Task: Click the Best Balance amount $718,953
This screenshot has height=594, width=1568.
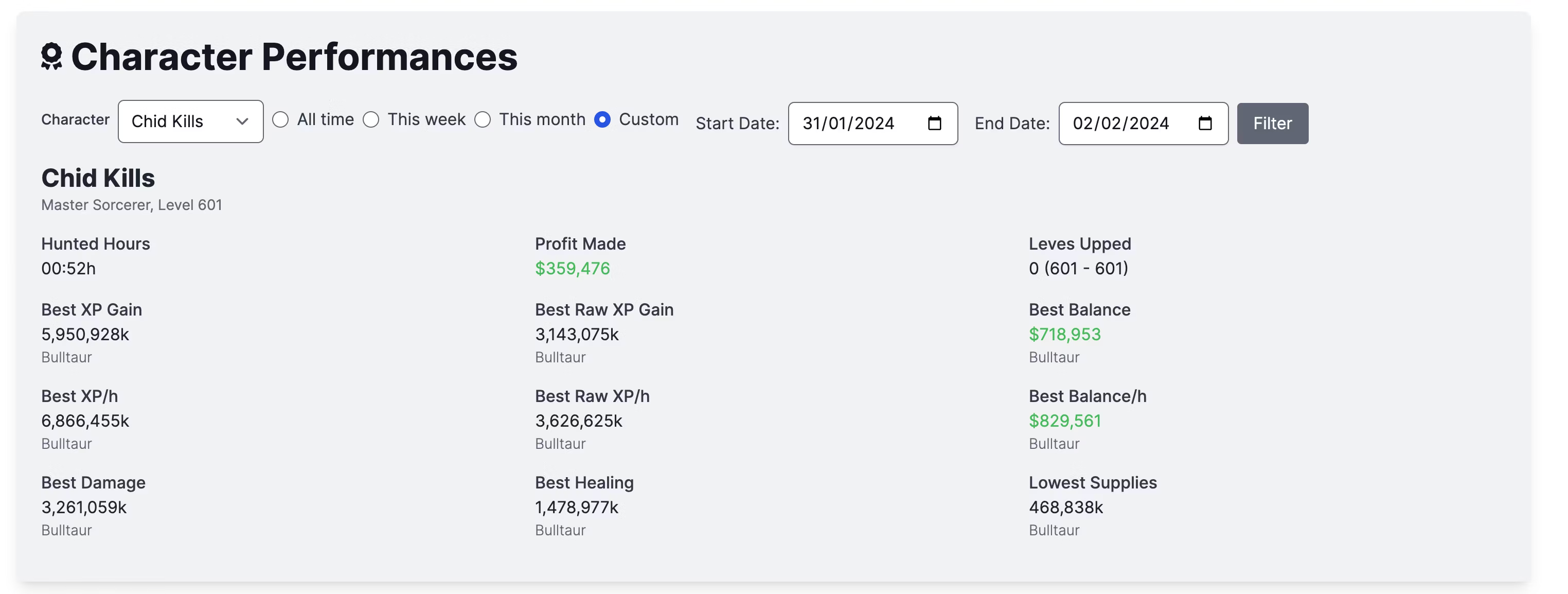Action: pyautogui.click(x=1064, y=335)
